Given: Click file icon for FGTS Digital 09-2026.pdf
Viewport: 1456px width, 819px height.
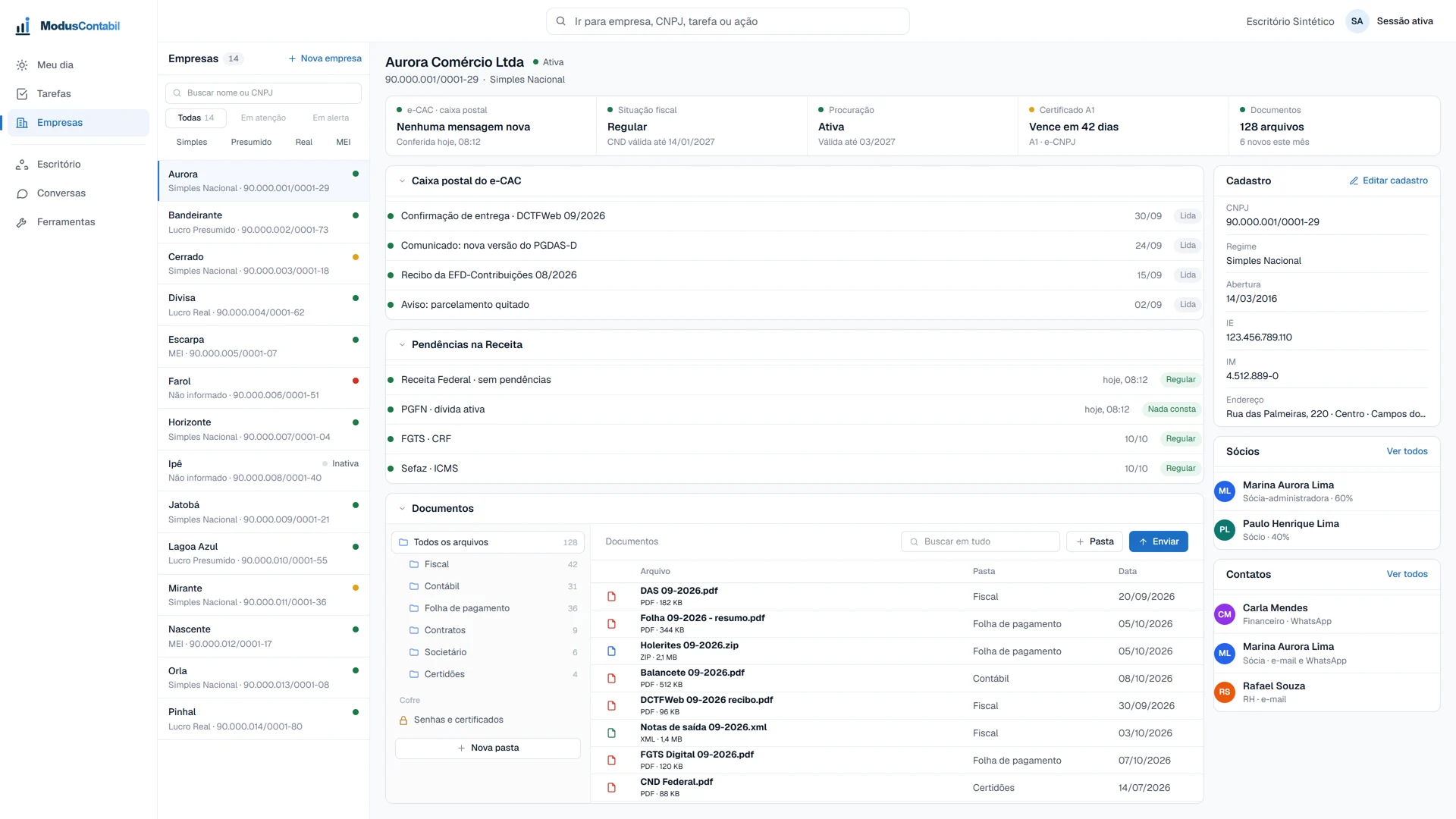Looking at the screenshot, I should pos(611,761).
